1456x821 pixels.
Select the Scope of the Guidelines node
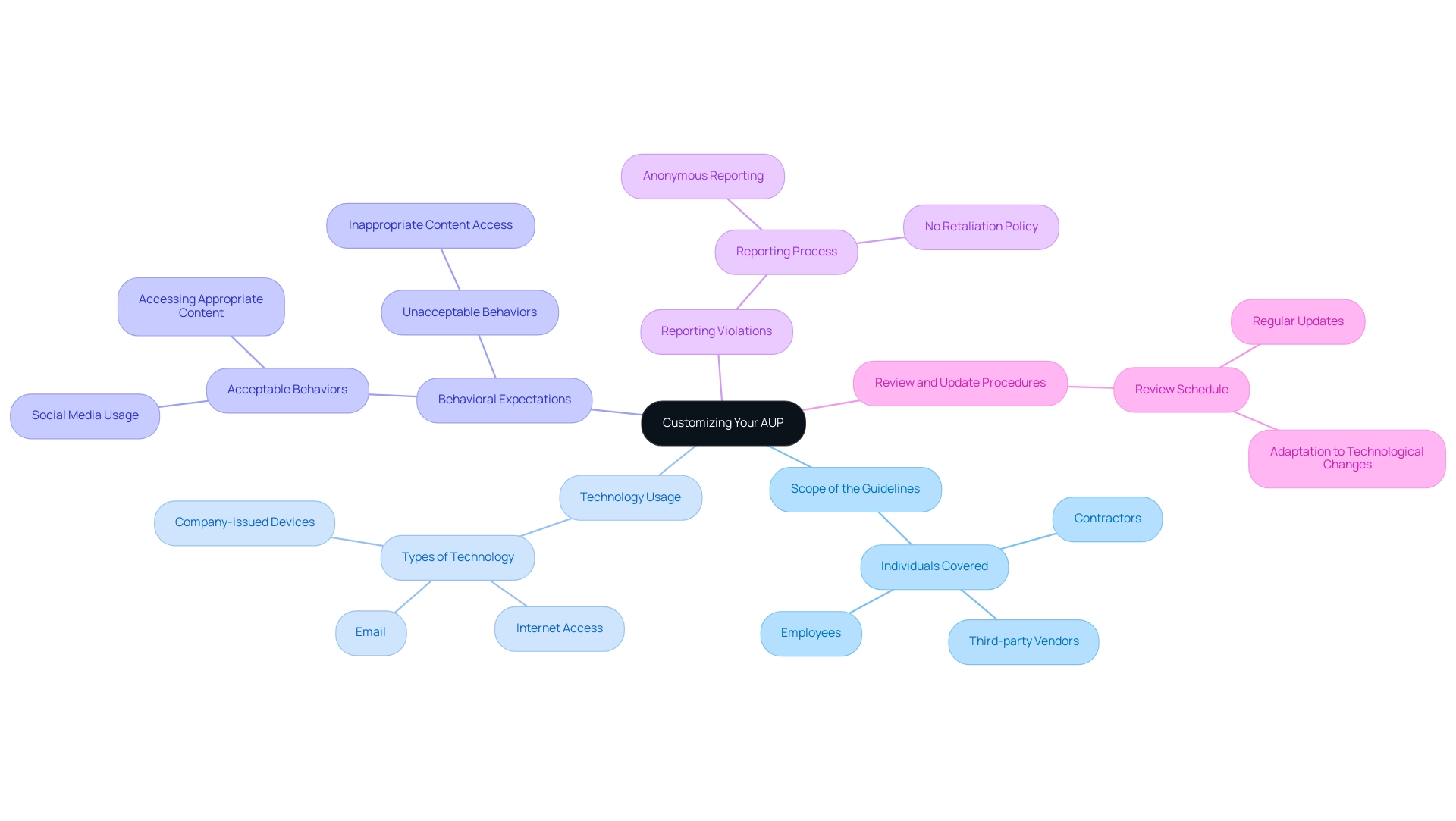click(x=854, y=488)
